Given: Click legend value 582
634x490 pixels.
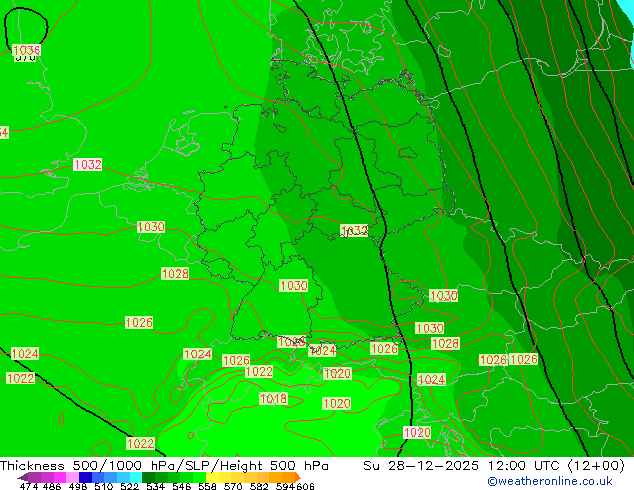Looking at the screenshot, I should (x=259, y=486).
